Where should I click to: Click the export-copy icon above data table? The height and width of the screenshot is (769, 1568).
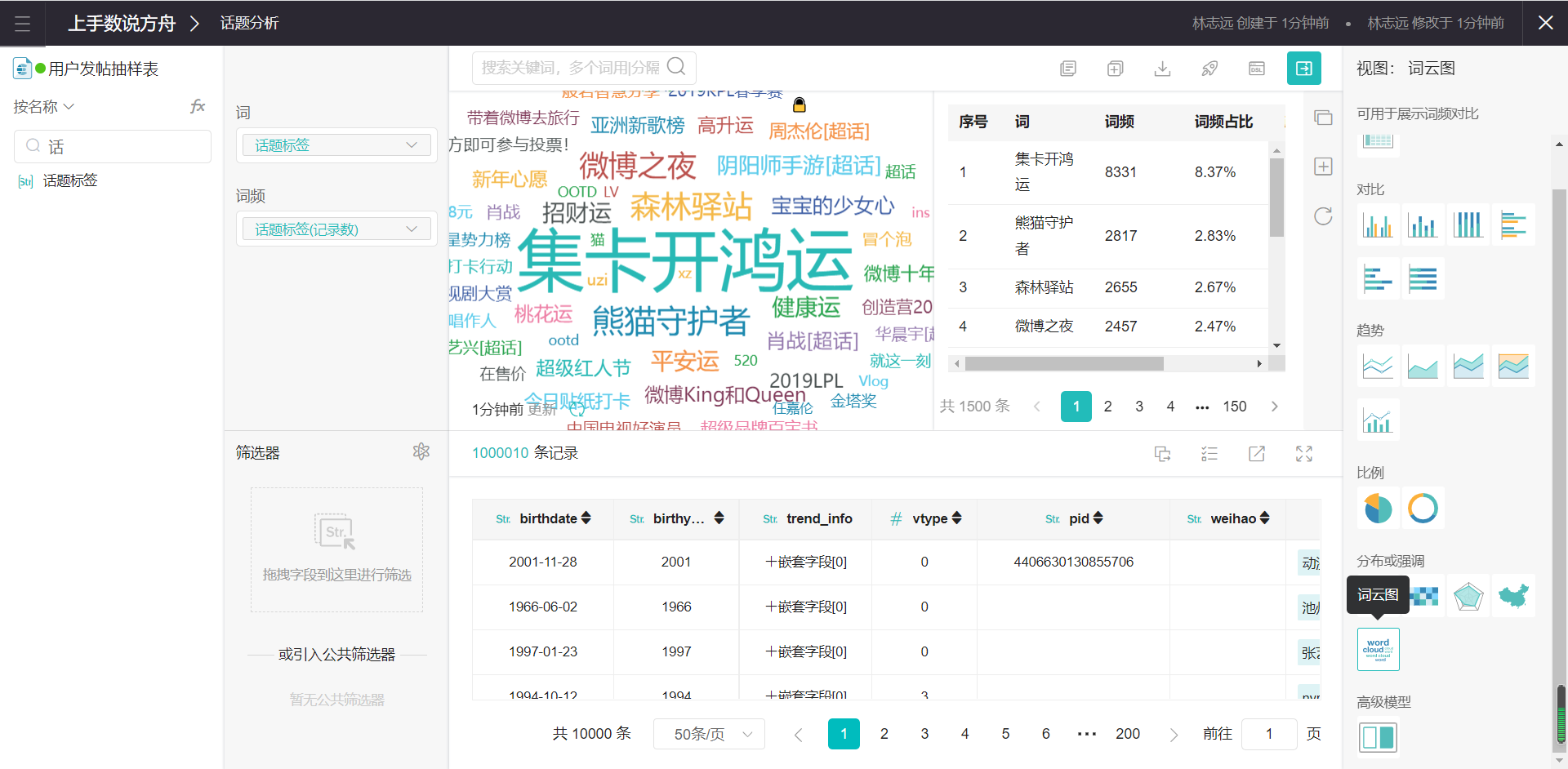click(x=1163, y=454)
